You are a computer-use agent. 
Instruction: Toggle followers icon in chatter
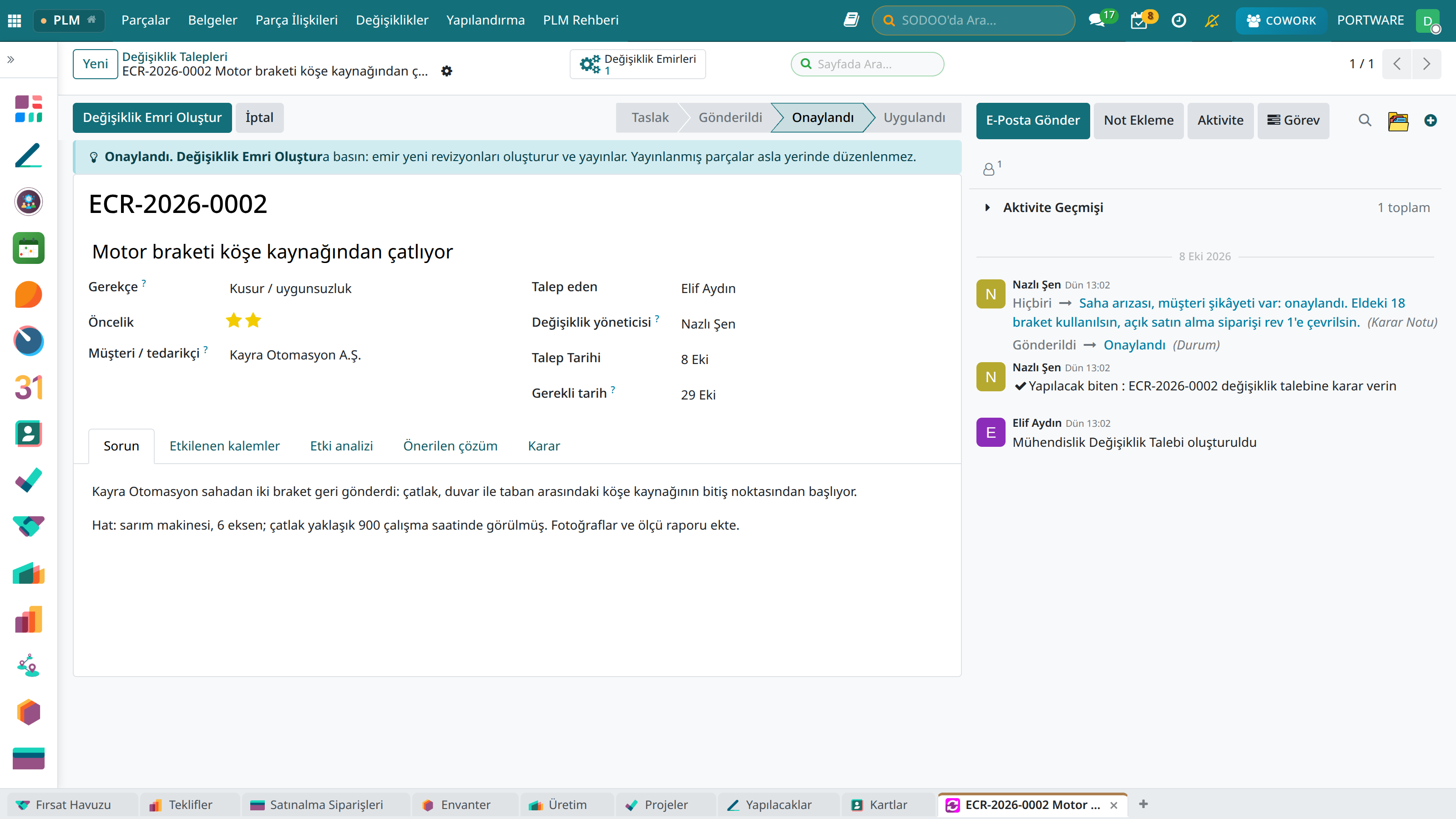991,168
